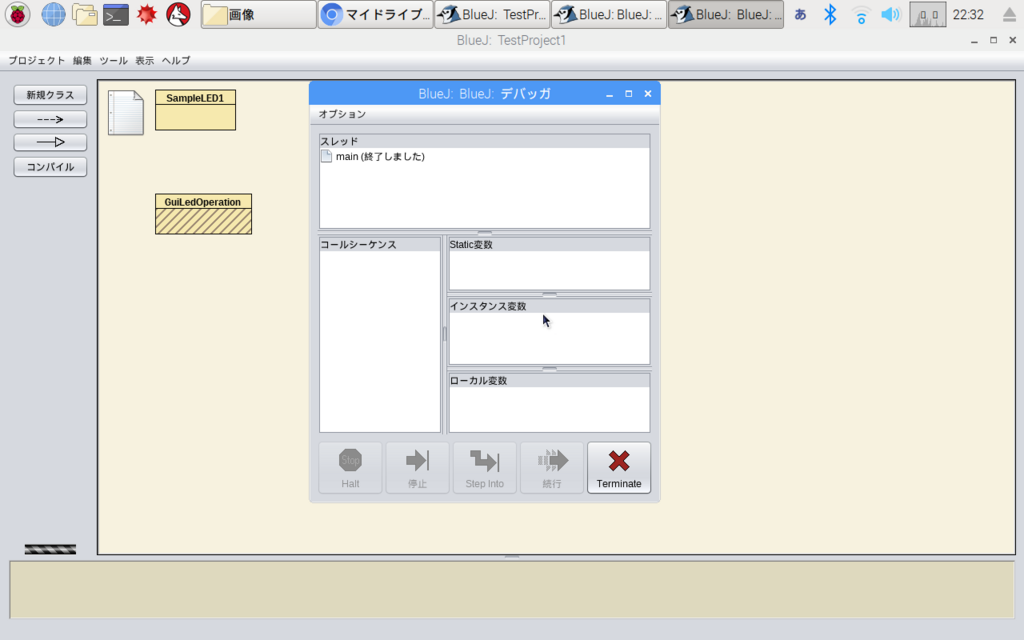1024x640 pixels.
Task: Minimize the debugger window
Action: (x=609, y=94)
